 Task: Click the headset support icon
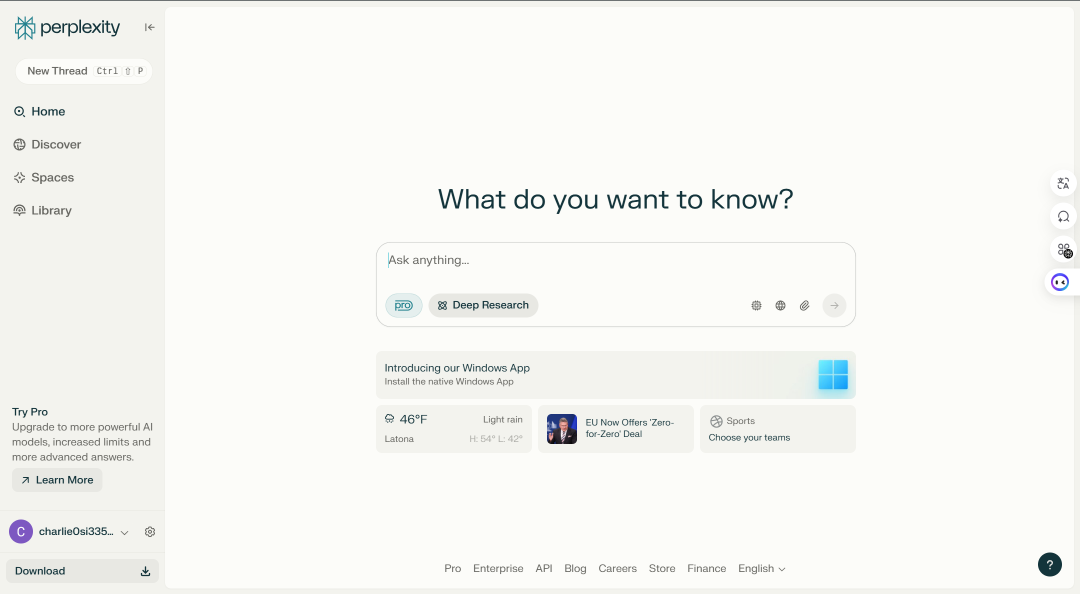[1063, 216]
